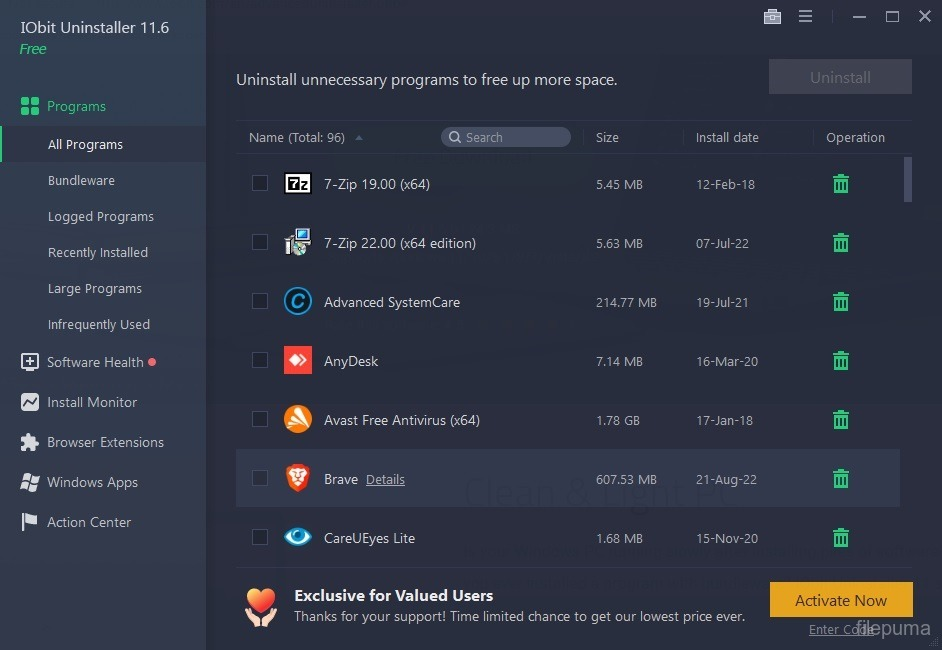Switch to Browser Extensions section
The image size is (942, 650).
pos(105,442)
